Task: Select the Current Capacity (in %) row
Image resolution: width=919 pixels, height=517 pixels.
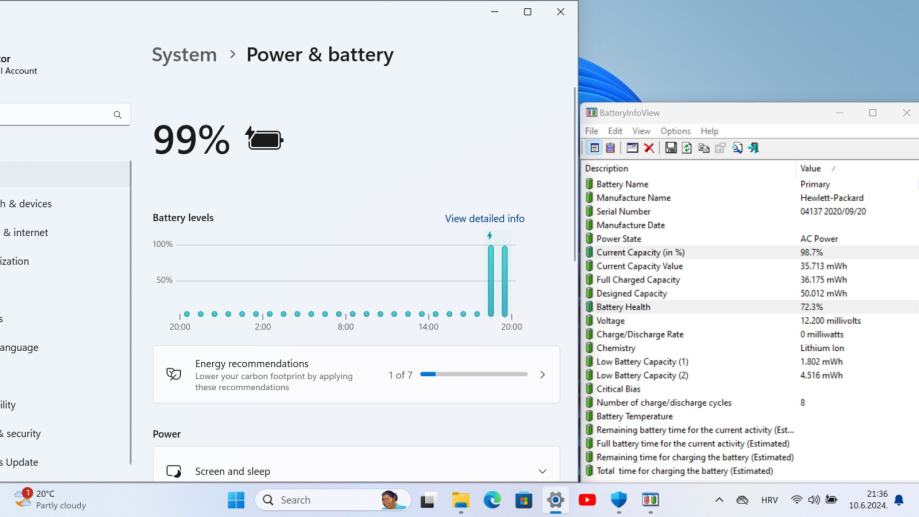Action: 750,252
